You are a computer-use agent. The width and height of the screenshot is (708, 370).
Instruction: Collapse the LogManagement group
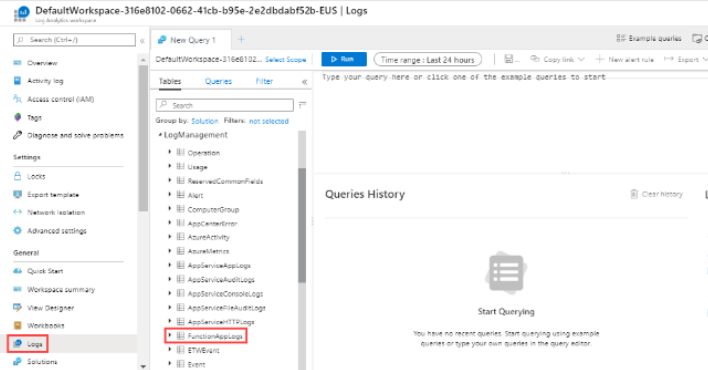160,135
